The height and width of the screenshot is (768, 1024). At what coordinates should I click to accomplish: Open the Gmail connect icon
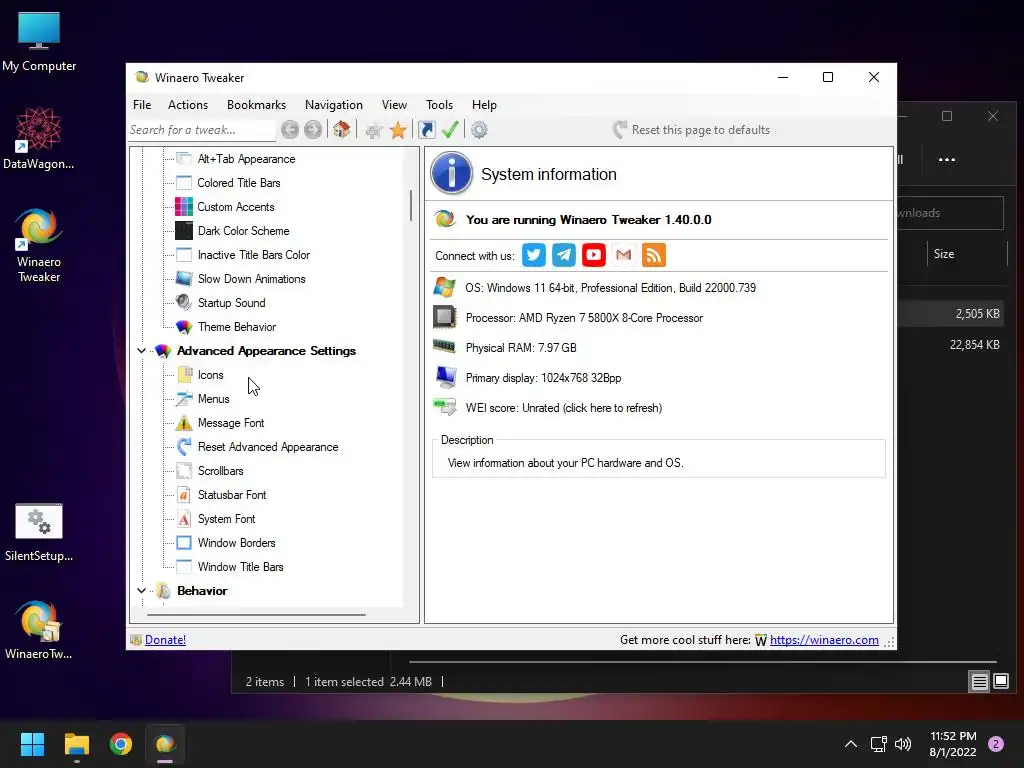click(x=624, y=255)
